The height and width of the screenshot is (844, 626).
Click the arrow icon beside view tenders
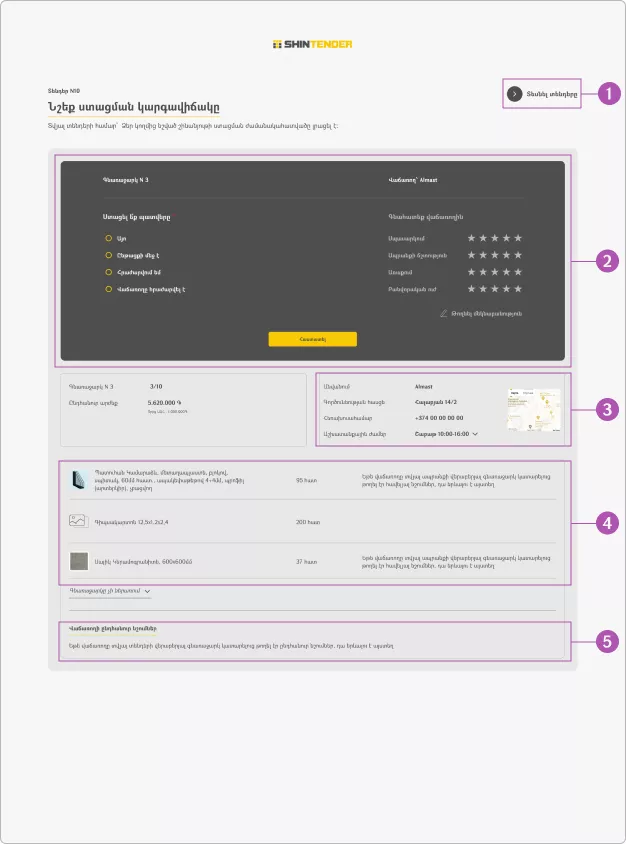pos(514,93)
